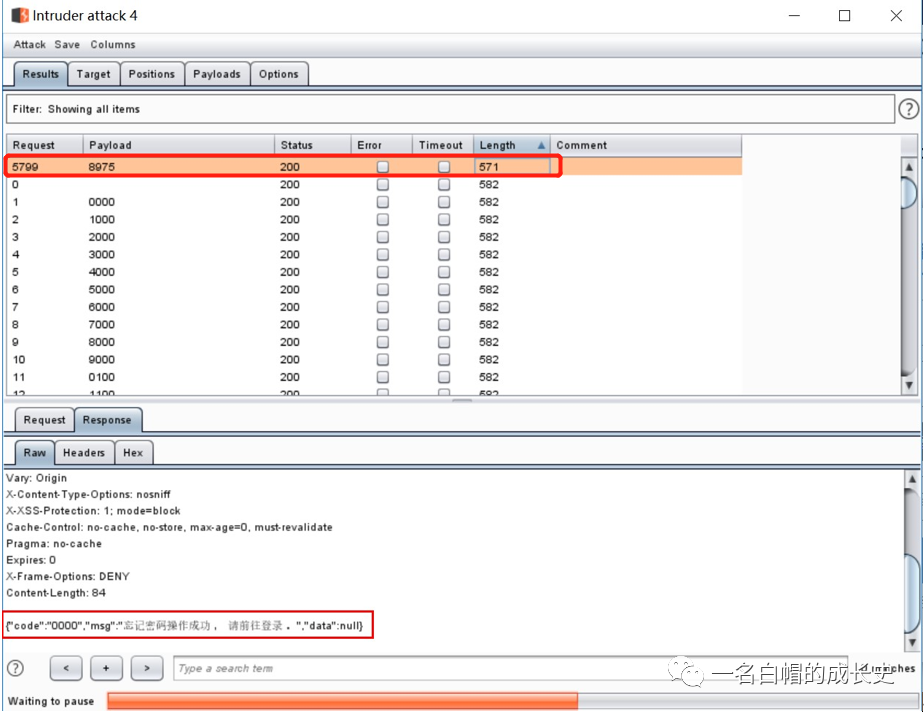The width and height of the screenshot is (924, 714).
Task: Click the results table scrollbar up arrow
Action: click(x=909, y=167)
